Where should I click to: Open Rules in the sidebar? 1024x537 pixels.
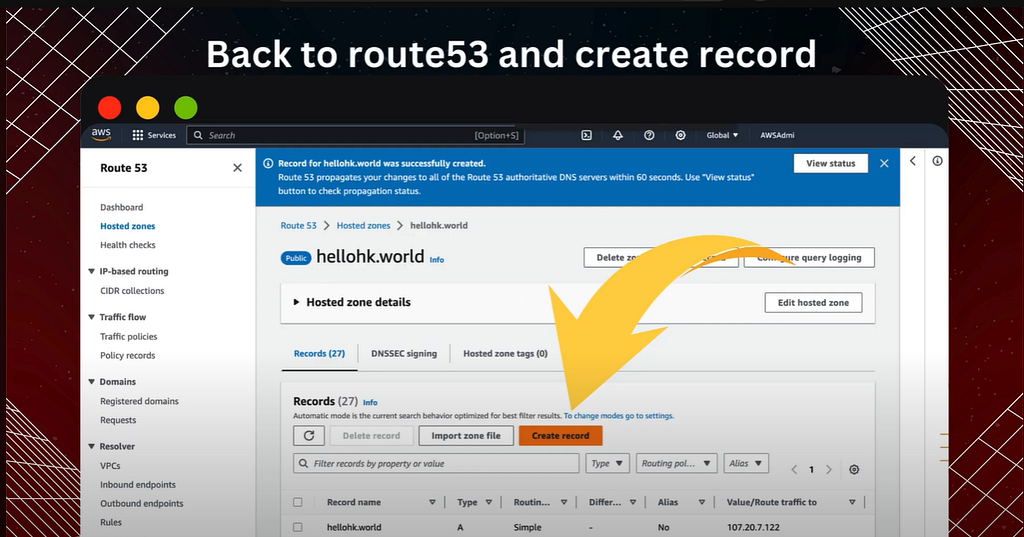click(x=111, y=523)
